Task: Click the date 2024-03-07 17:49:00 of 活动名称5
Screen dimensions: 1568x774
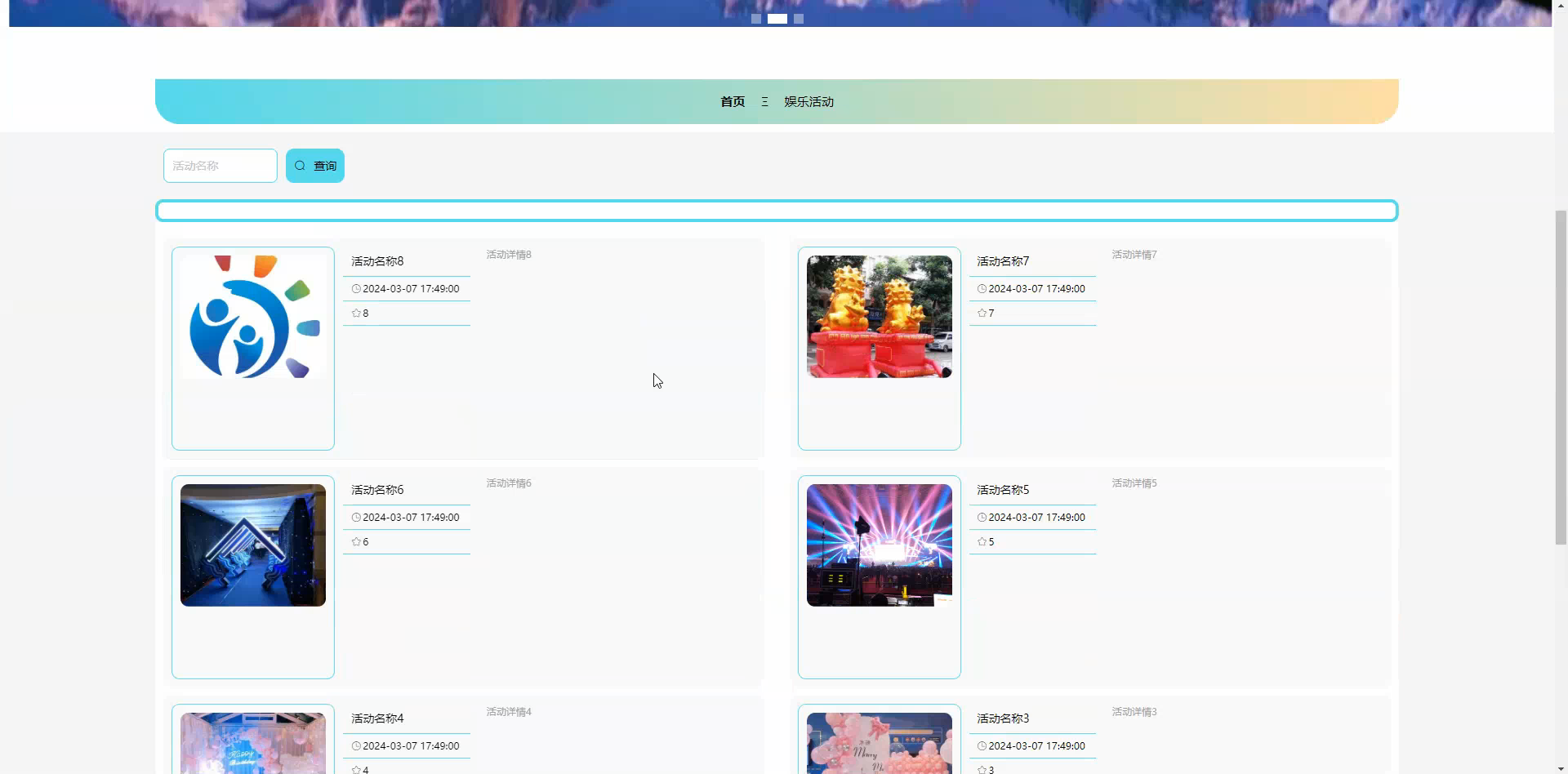Action: (1036, 518)
